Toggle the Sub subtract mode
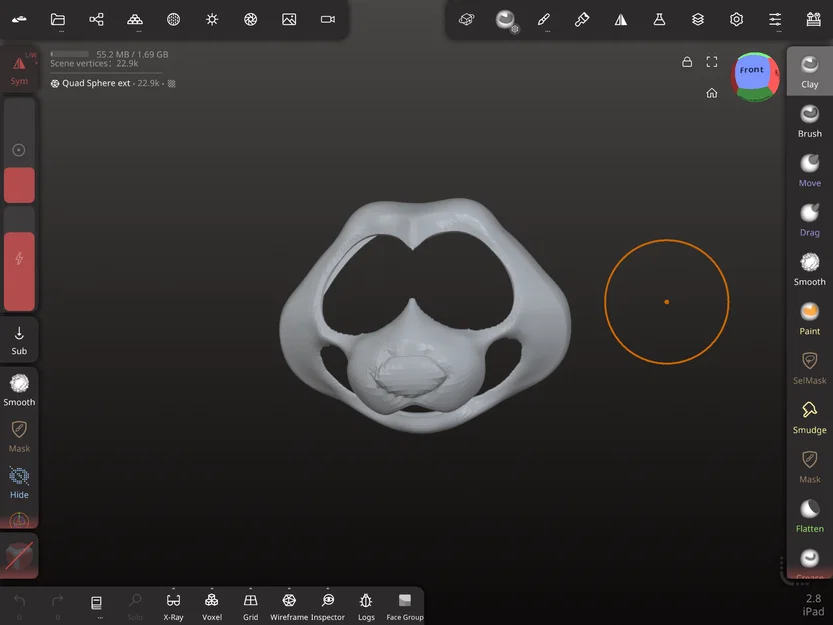 pyautogui.click(x=19, y=341)
